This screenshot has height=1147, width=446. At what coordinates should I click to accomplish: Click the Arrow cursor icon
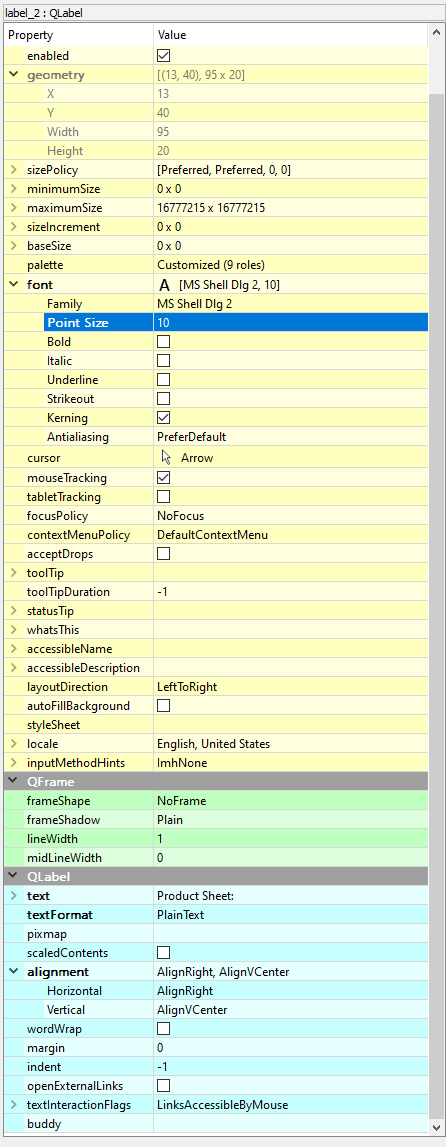[x=167, y=458]
